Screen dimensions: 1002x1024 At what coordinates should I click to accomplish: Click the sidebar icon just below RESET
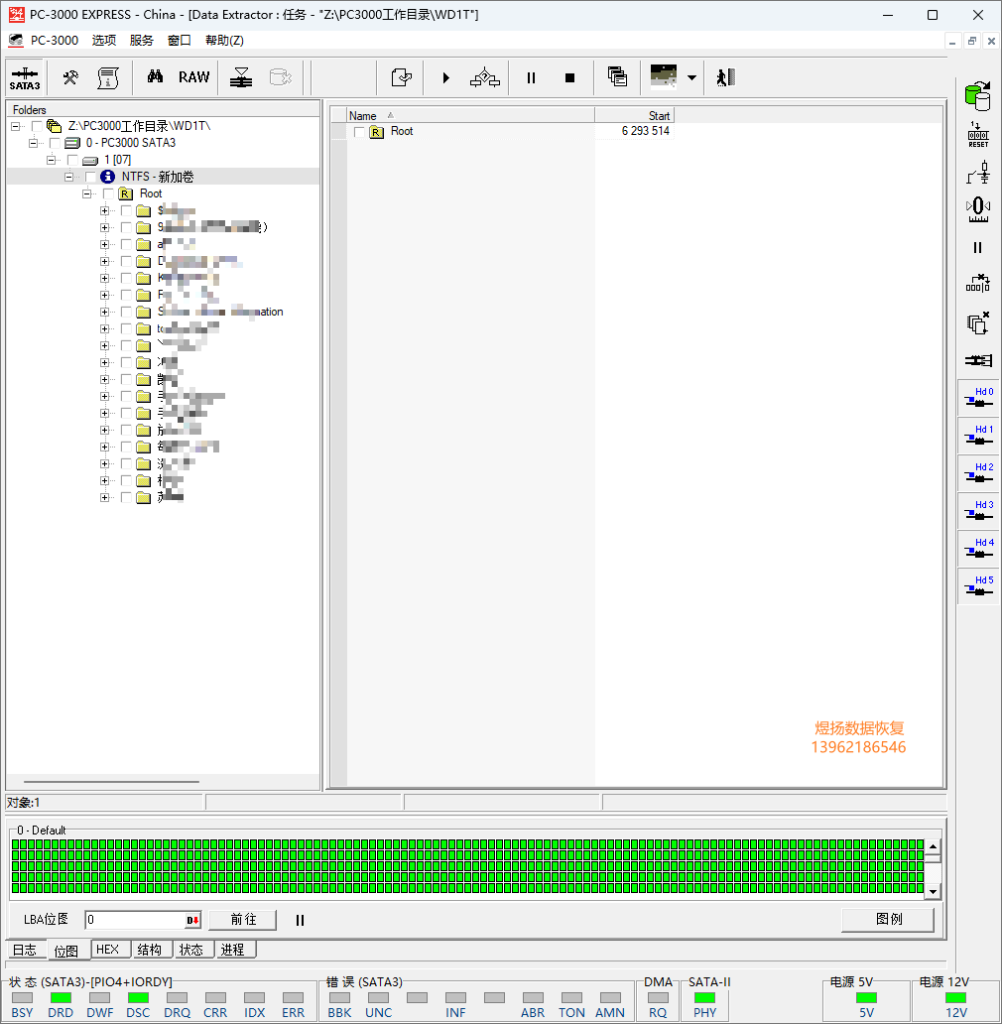point(978,173)
